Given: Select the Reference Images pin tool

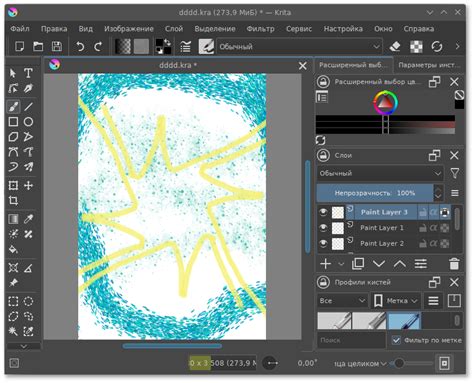Looking at the screenshot, I should [x=13, y=283].
